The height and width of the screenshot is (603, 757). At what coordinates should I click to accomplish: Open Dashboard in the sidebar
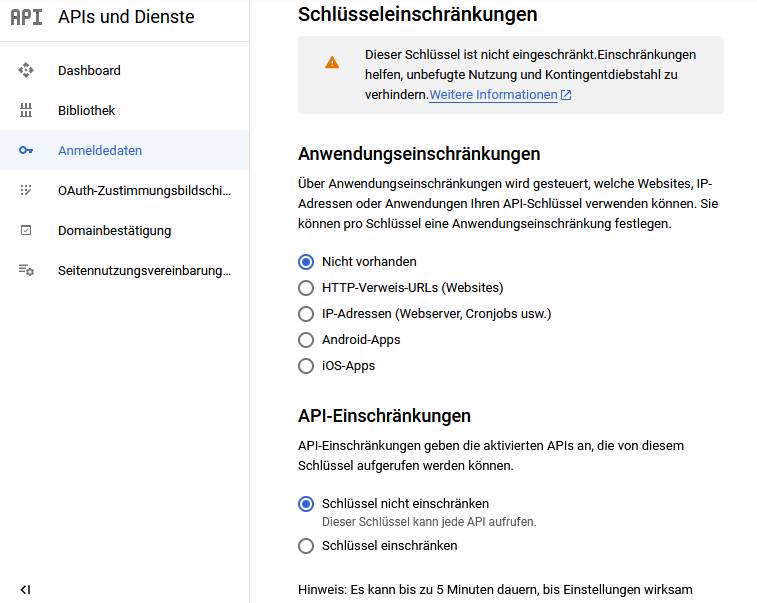(x=125, y=70)
